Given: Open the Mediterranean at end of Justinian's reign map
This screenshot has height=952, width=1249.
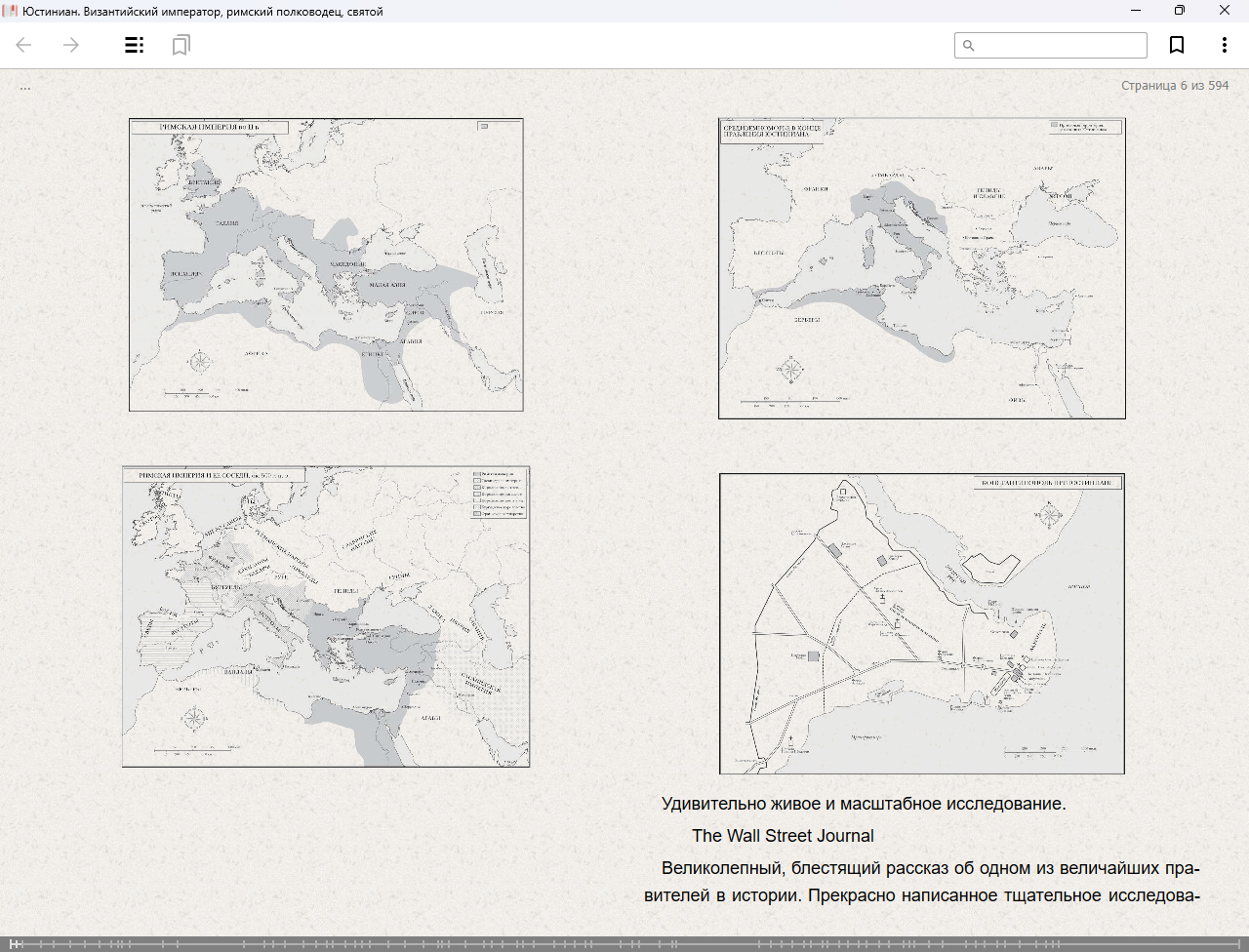Looking at the screenshot, I should (x=921, y=268).
